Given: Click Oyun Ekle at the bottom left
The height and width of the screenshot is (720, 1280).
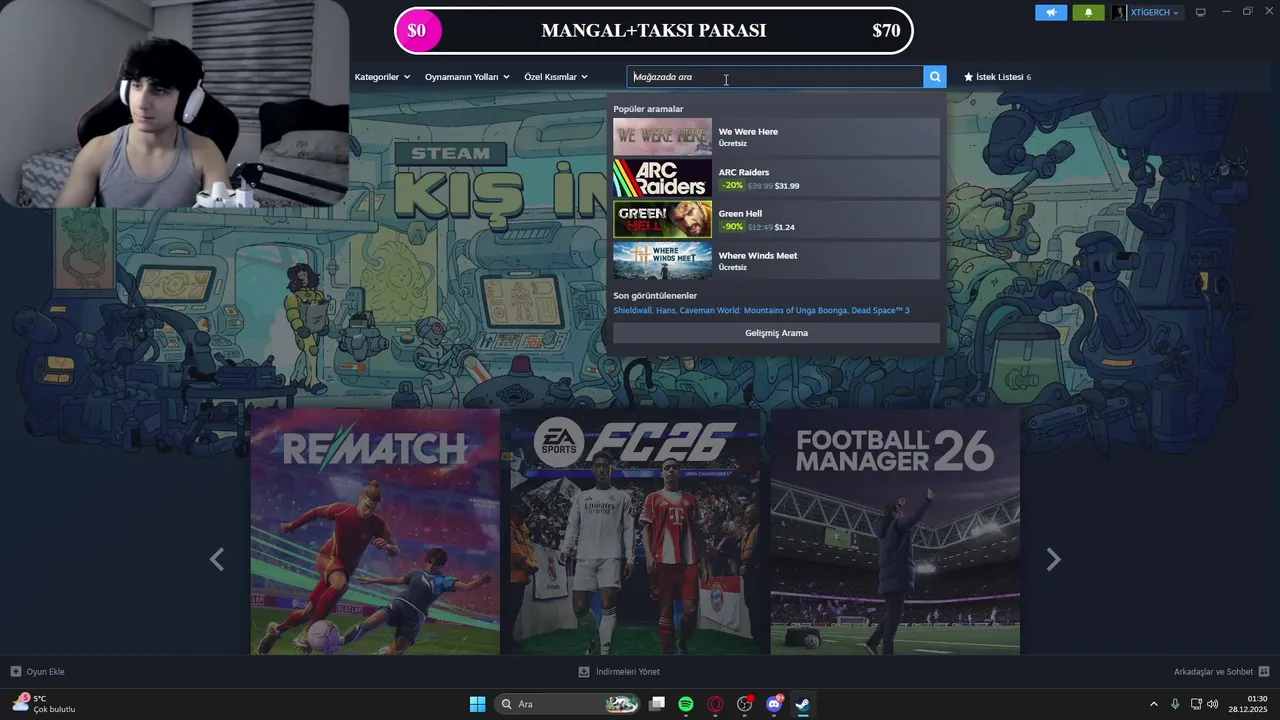Looking at the screenshot, I should point(45,672).
